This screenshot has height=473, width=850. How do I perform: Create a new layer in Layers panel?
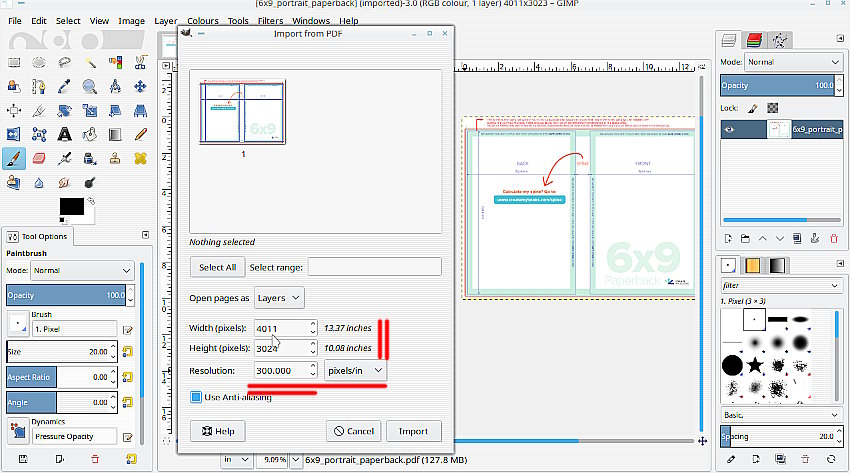click(x=728, y=238)
